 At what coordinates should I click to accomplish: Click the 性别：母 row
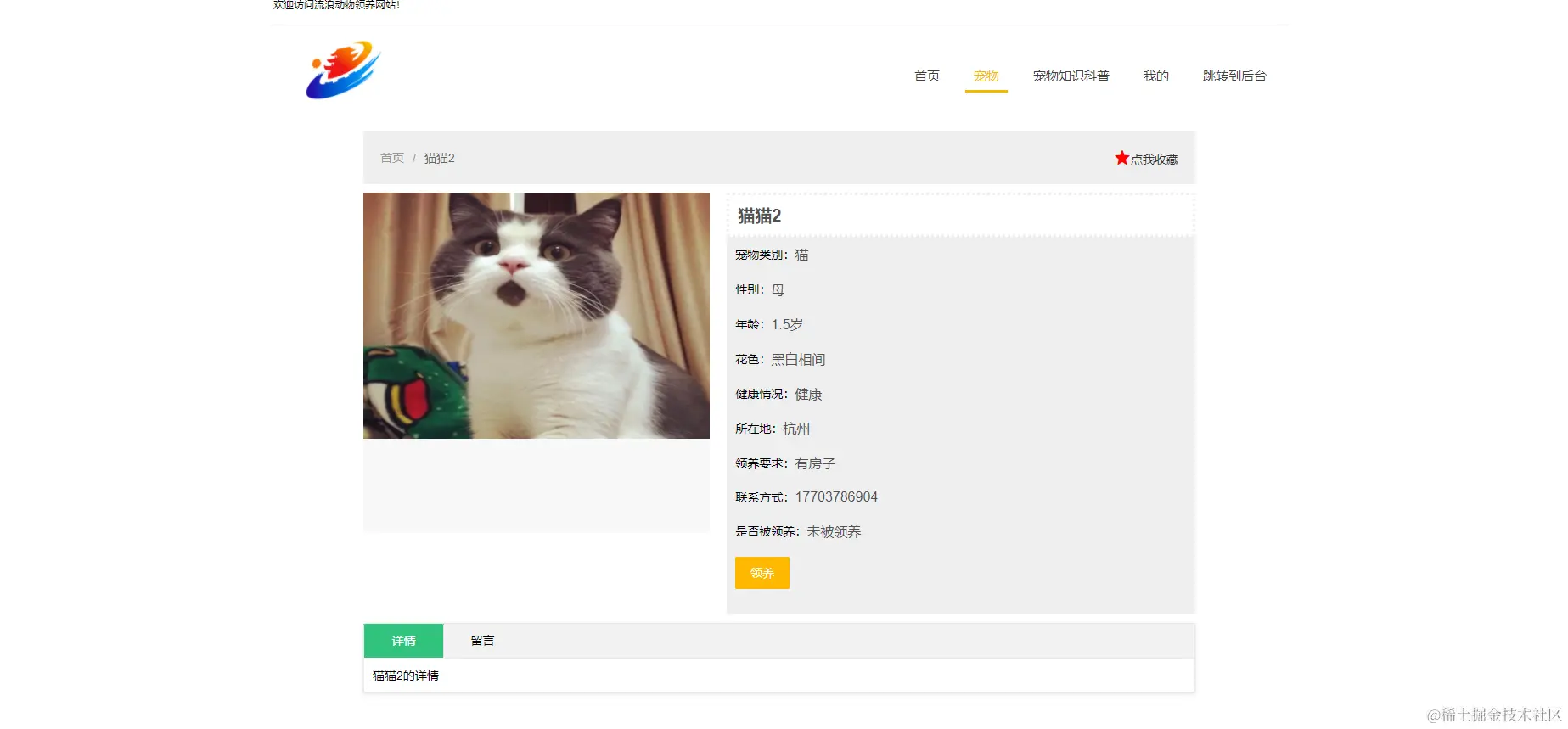(760, 289)
